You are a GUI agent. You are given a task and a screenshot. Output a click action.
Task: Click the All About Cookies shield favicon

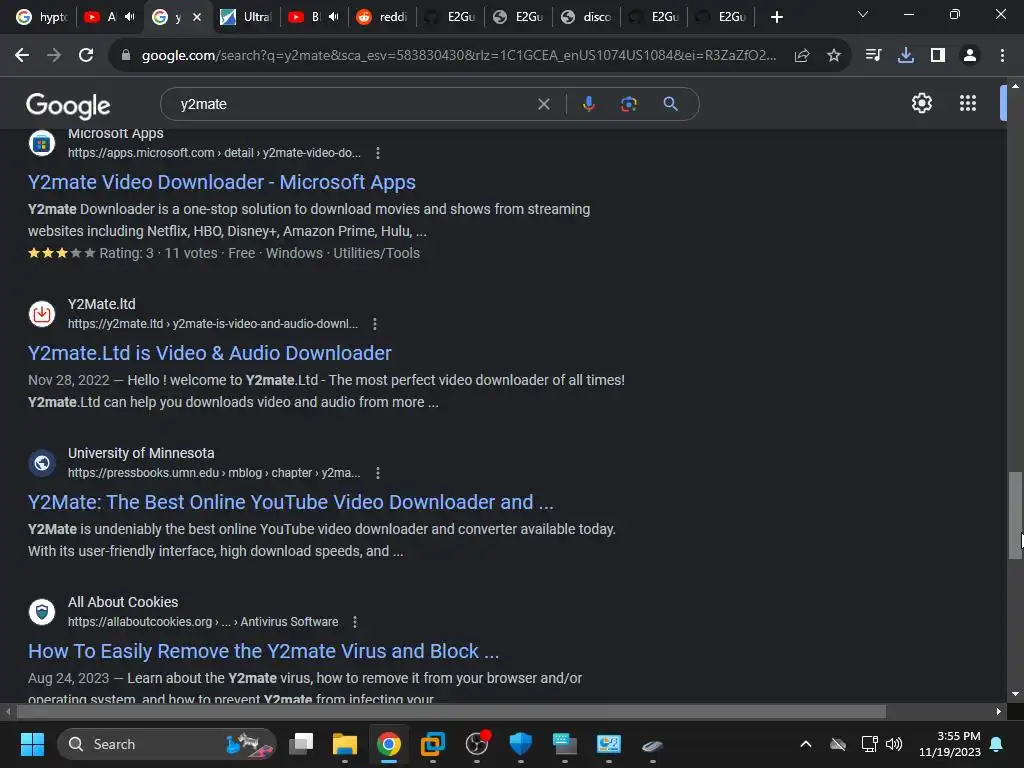click(x=42, y=612)
